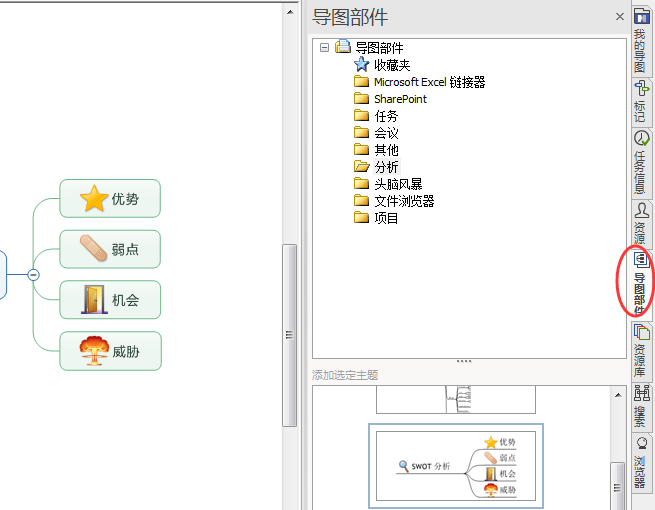
Task: Open the 任务 folder
Action: coord(376,116)
